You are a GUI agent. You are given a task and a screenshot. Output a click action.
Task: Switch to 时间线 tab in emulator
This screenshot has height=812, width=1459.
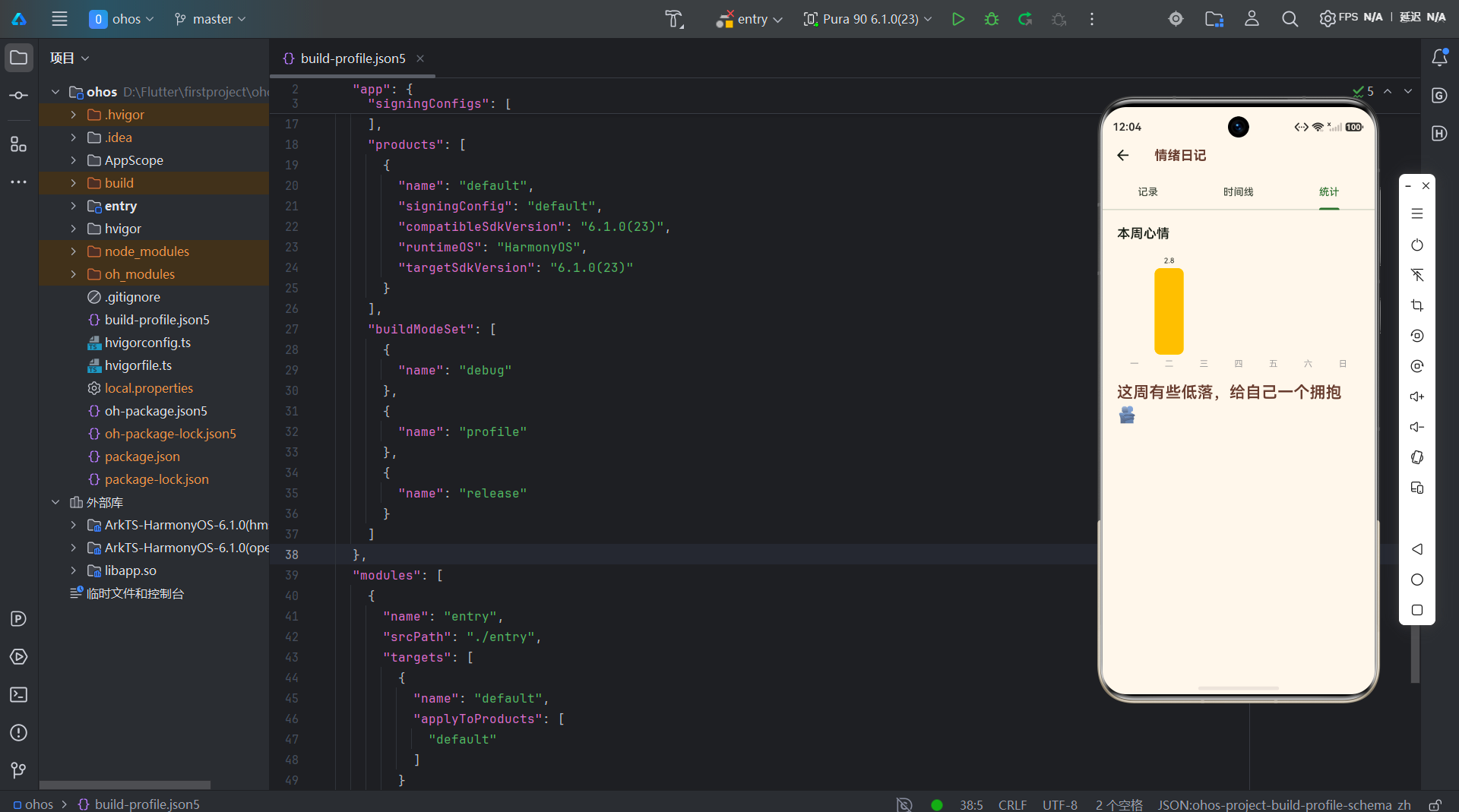click(1238, 191)
